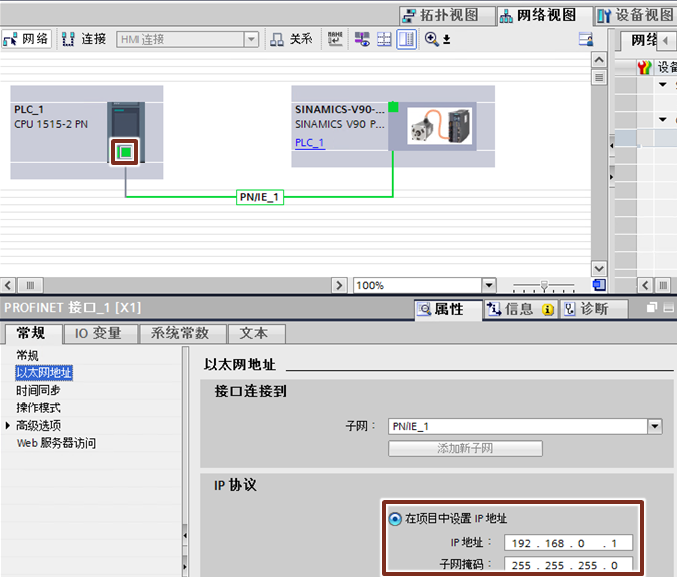Select 以太网地址 in the properties tree

coord(44,373)
